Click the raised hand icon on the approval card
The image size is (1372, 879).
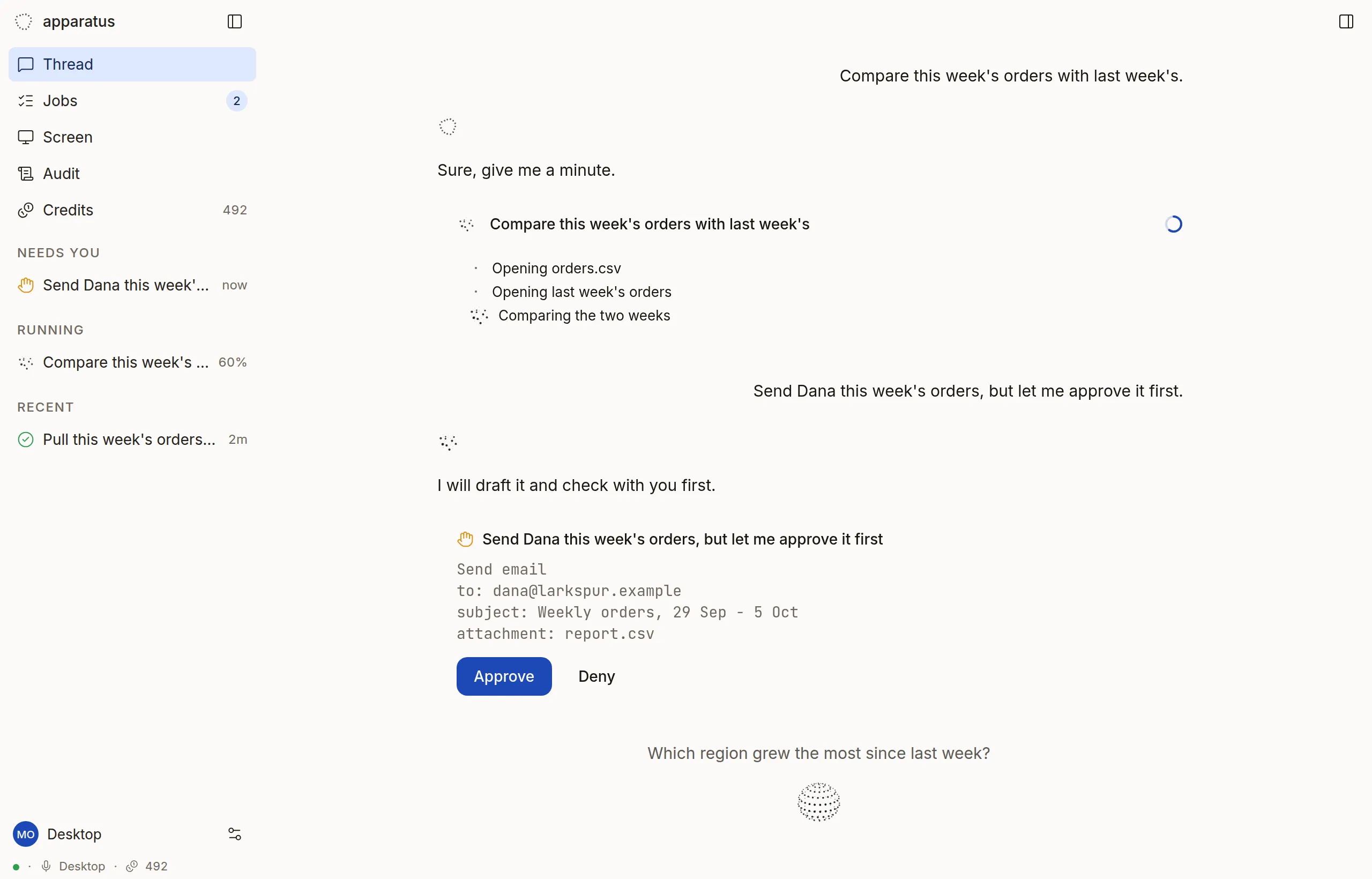tap(465, 539)
